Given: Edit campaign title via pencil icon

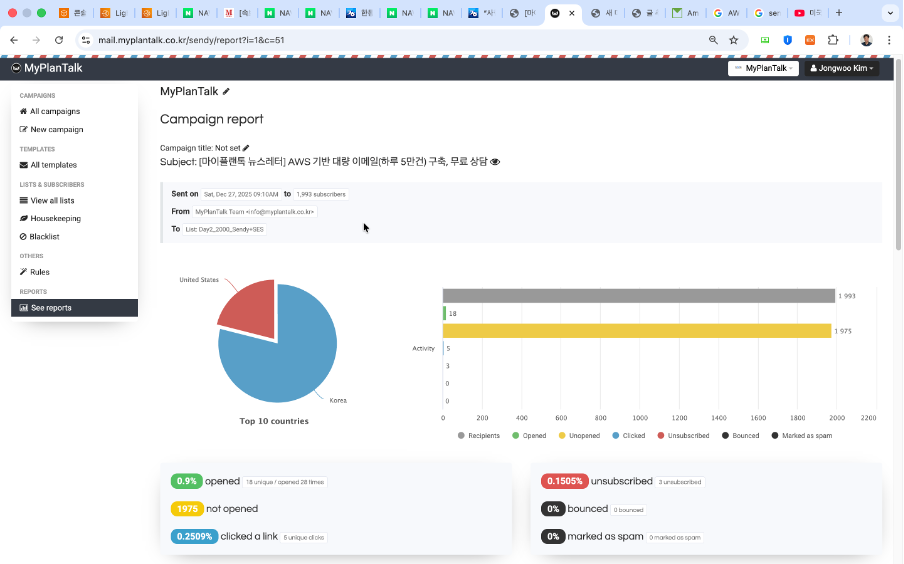Looking at the screenshot, I should point(246,148).
